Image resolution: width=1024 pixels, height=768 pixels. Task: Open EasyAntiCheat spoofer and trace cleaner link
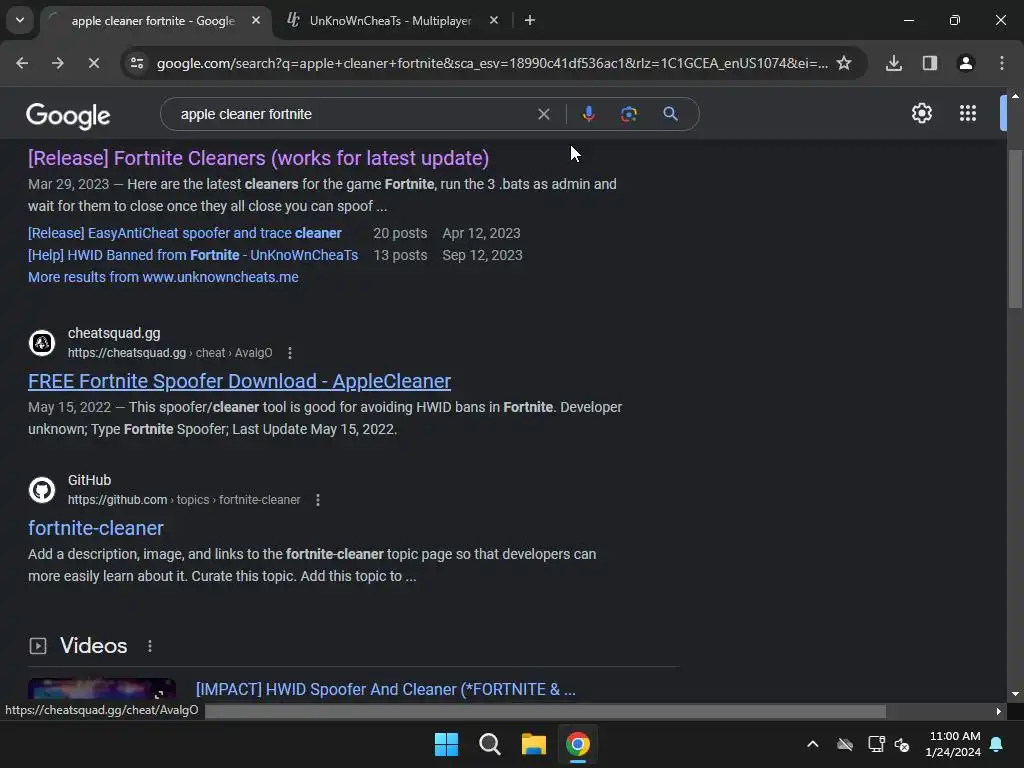click(185, 233)
